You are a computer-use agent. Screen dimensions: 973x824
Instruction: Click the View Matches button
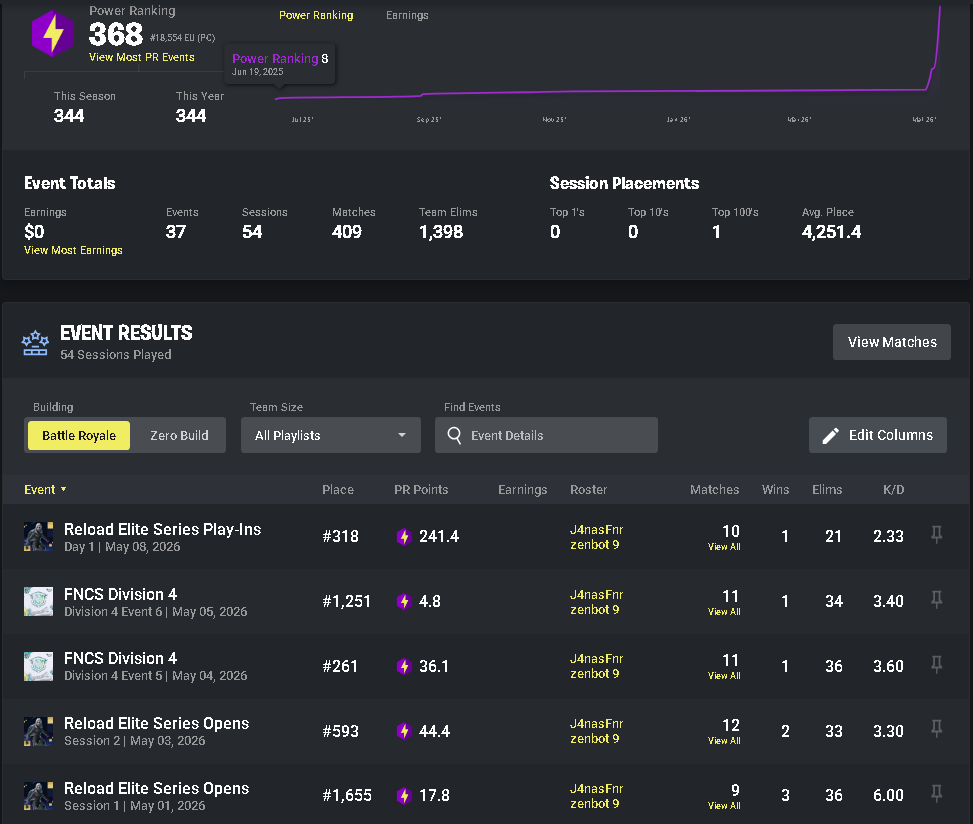pos(892,342)
